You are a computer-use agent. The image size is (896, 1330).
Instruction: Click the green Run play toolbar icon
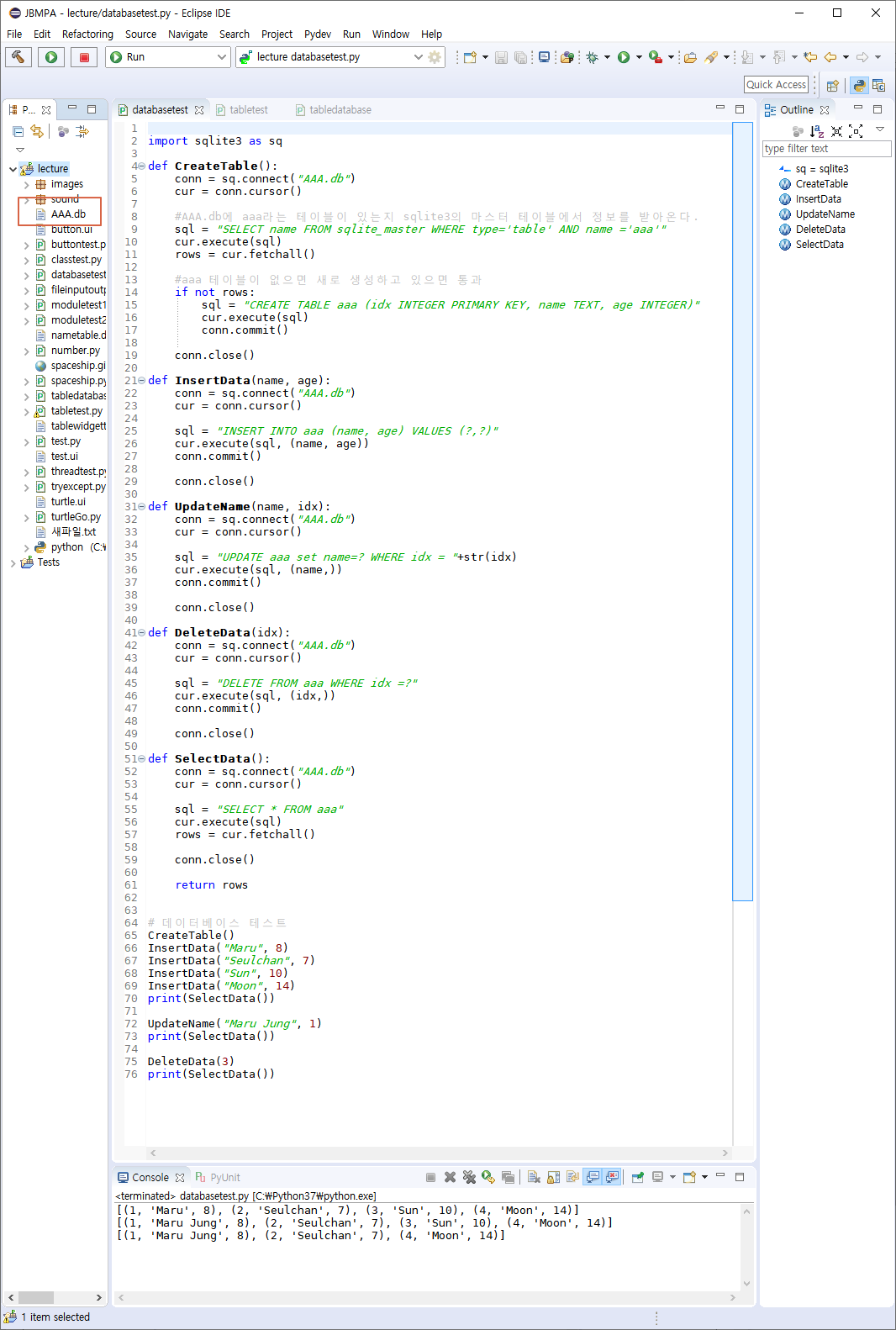tap(624, 57)
